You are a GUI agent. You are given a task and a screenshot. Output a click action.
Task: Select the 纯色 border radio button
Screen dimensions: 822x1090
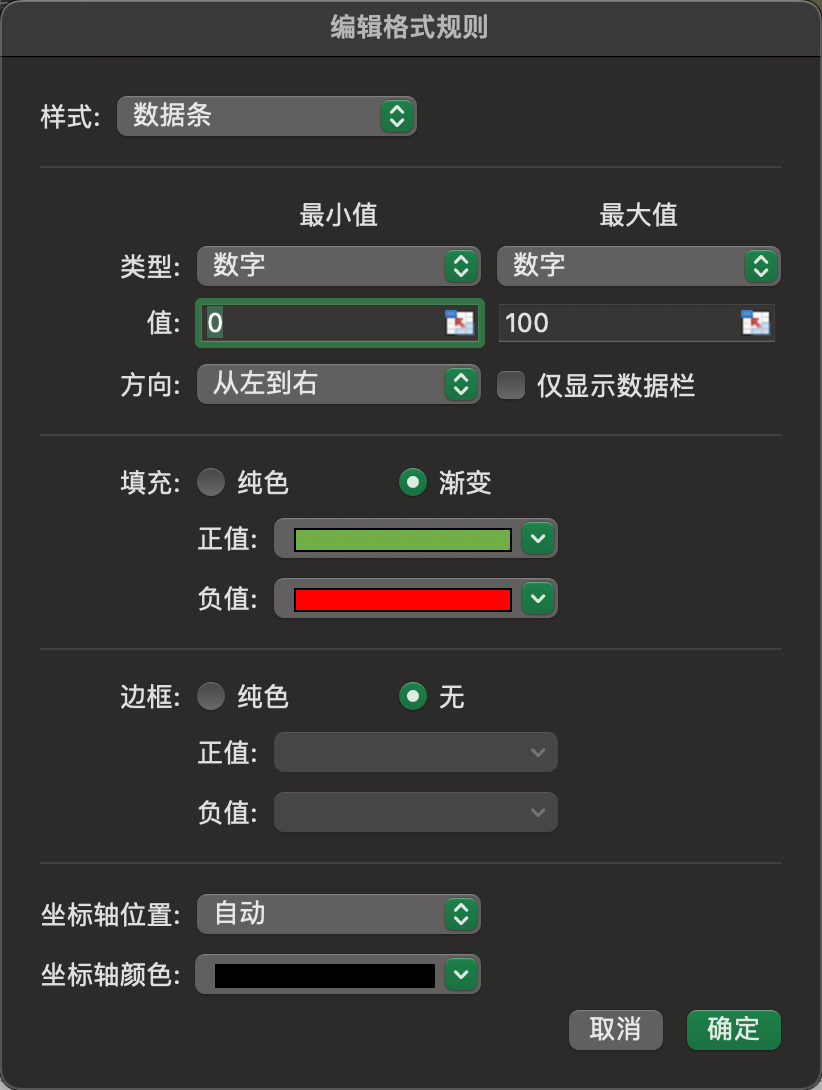[211, 696]
